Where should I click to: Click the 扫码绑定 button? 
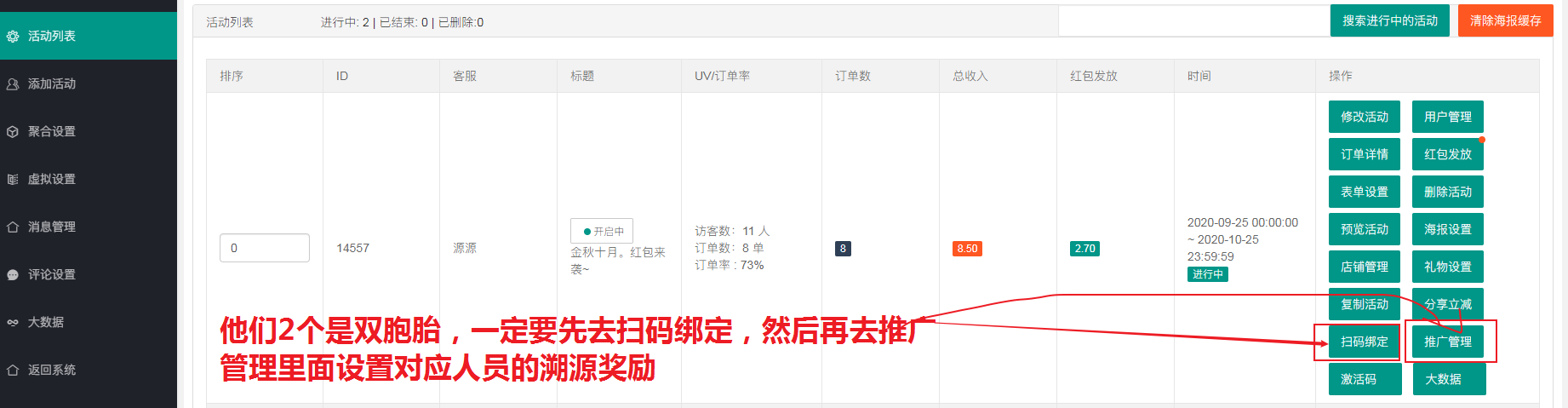1365,342
